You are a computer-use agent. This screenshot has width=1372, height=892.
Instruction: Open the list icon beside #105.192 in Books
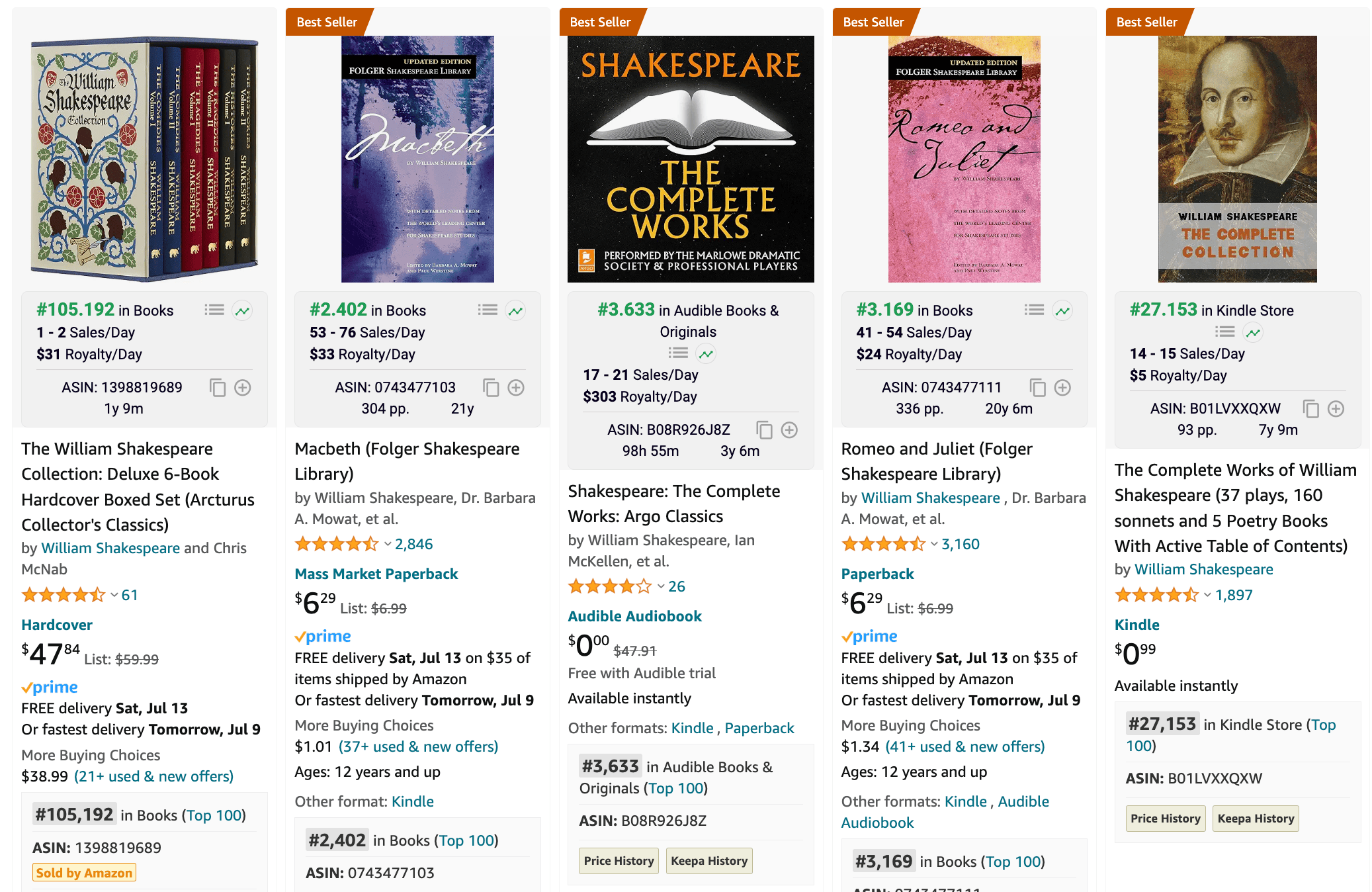tap(214, 310)
